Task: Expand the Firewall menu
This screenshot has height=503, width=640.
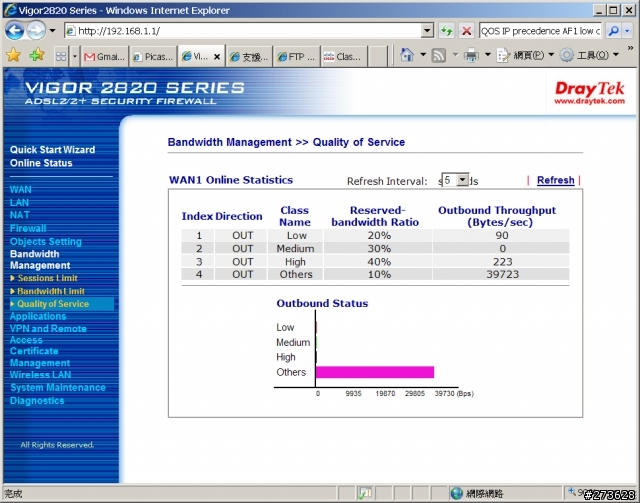Action: point(28,228)
